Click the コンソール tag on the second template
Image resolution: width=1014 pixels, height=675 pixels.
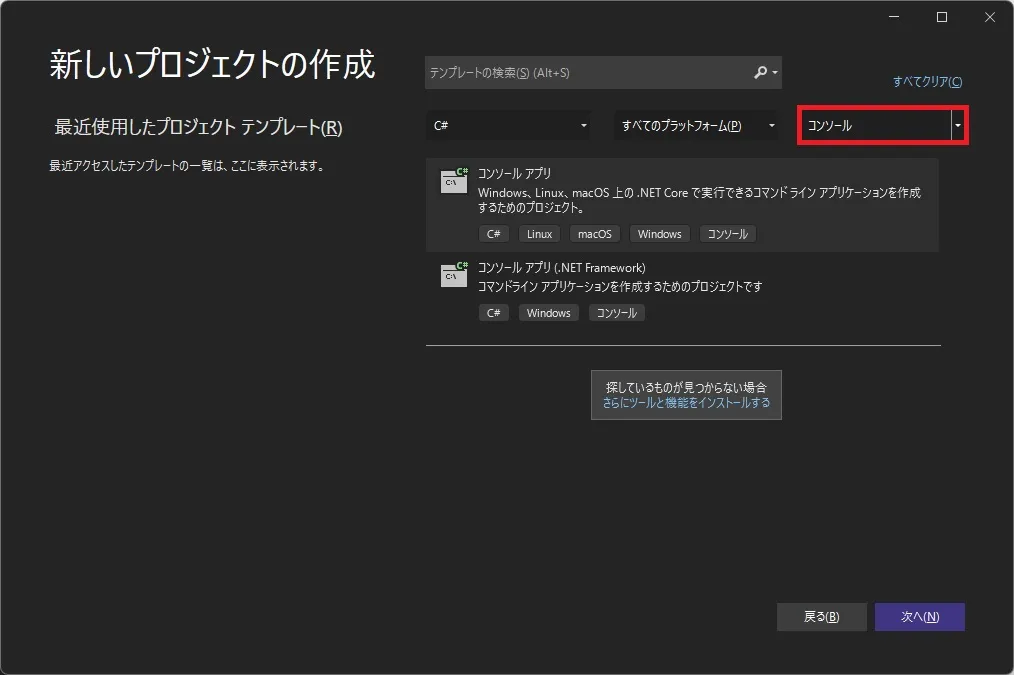(x=617, y=312)
